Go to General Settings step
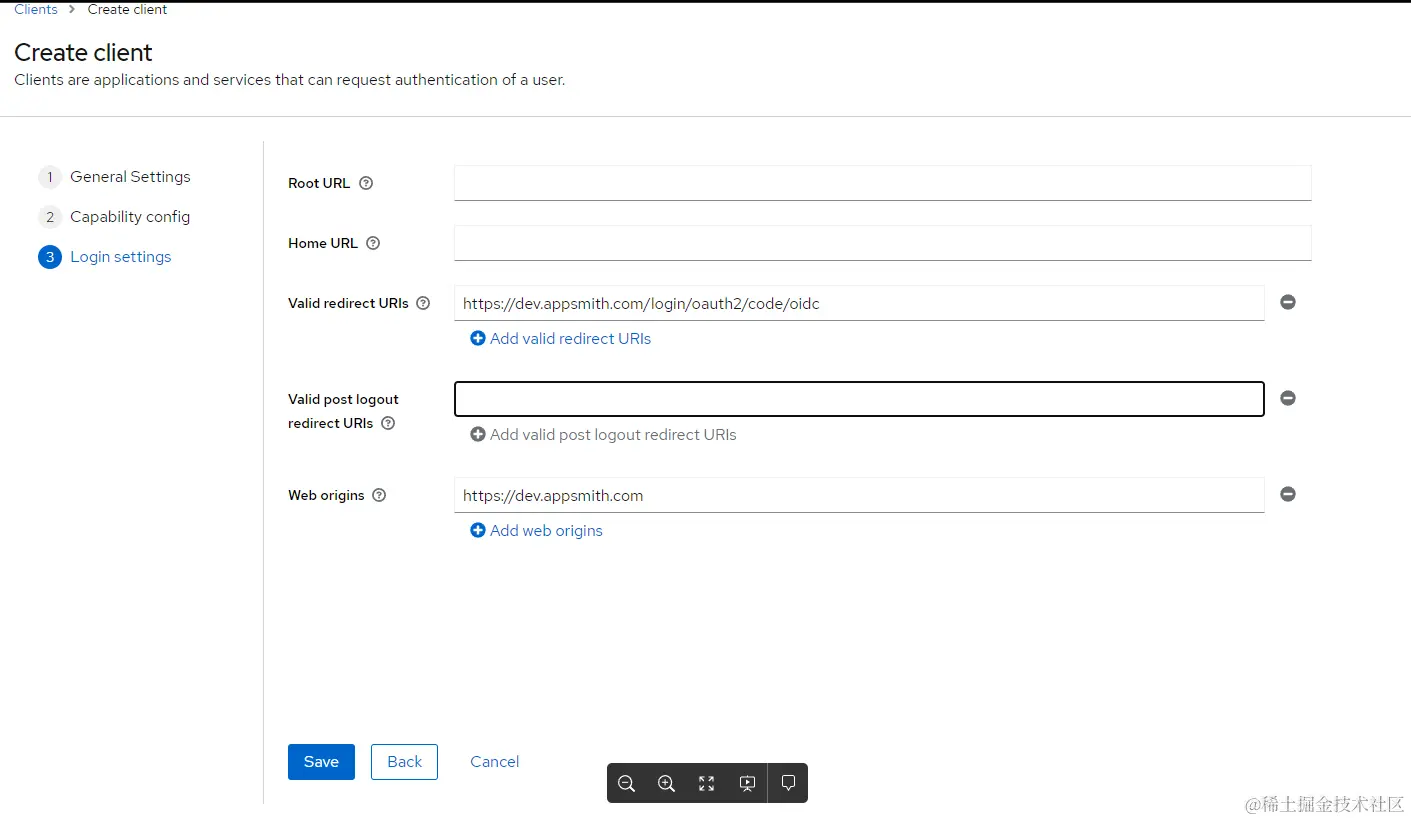This screenshot has width=1411, height=821. coord(129,177)
